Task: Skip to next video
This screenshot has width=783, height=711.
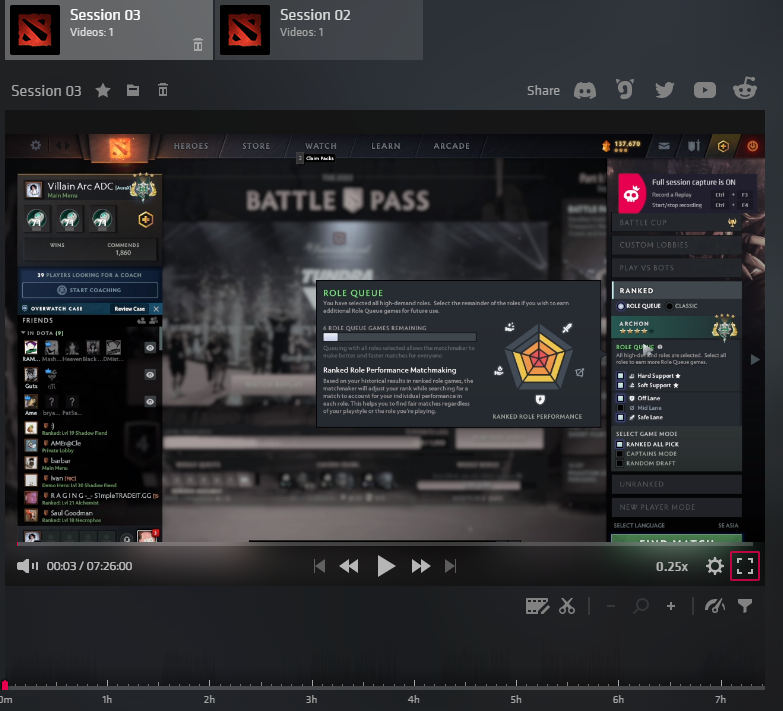Action: 450,566
